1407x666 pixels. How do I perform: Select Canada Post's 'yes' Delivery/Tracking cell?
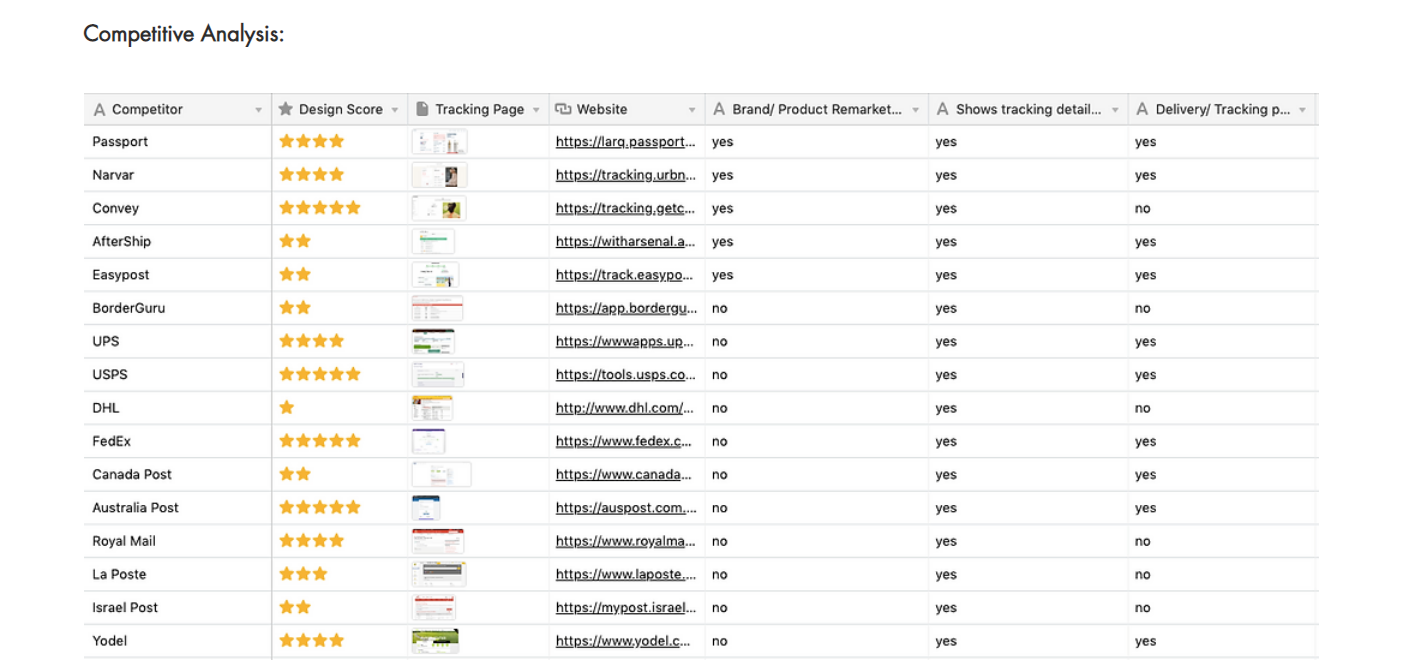pos(1223,474)
